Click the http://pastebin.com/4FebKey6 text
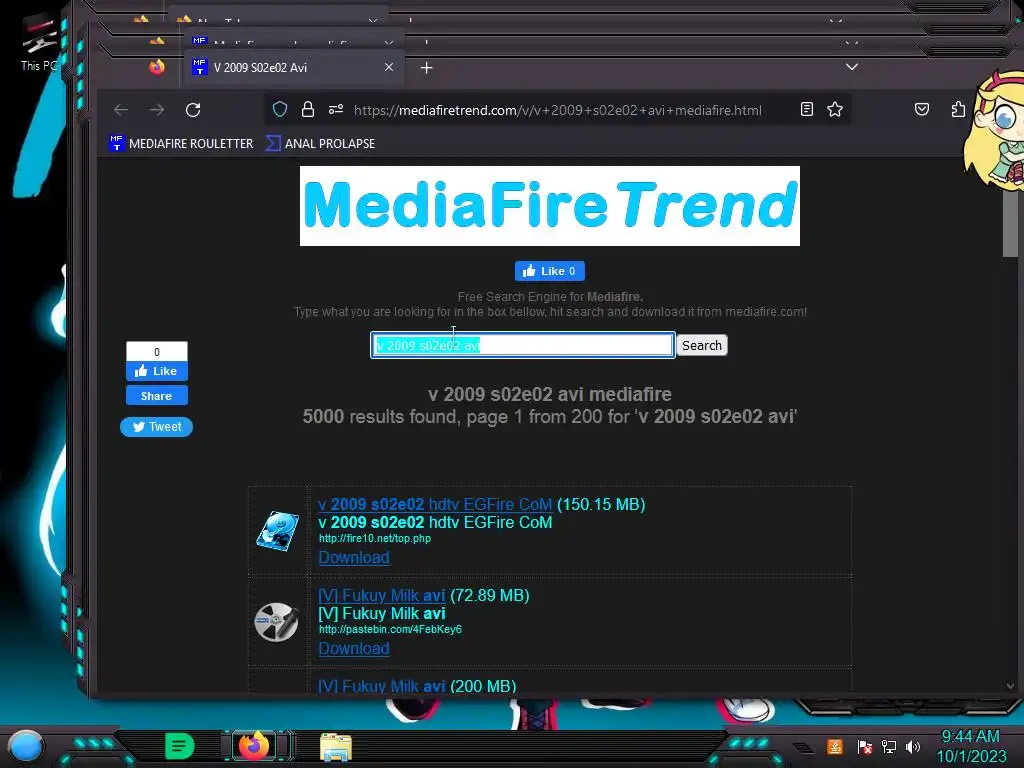Image resolution: width=1024 pixels, height=768 pixels. click(390, 630)
